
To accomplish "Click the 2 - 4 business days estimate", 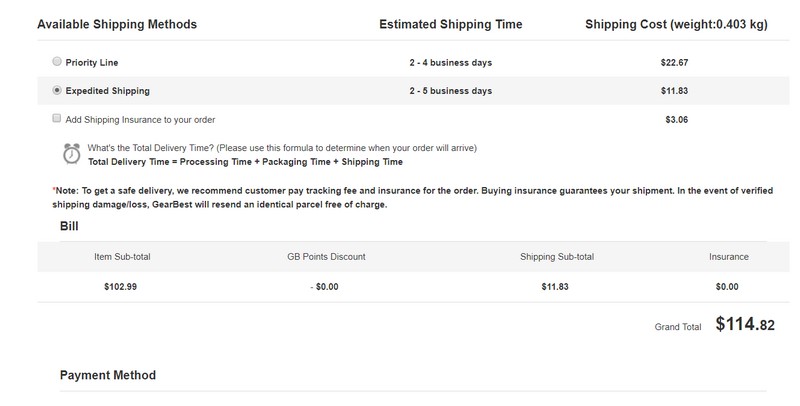I will [451, 63].
